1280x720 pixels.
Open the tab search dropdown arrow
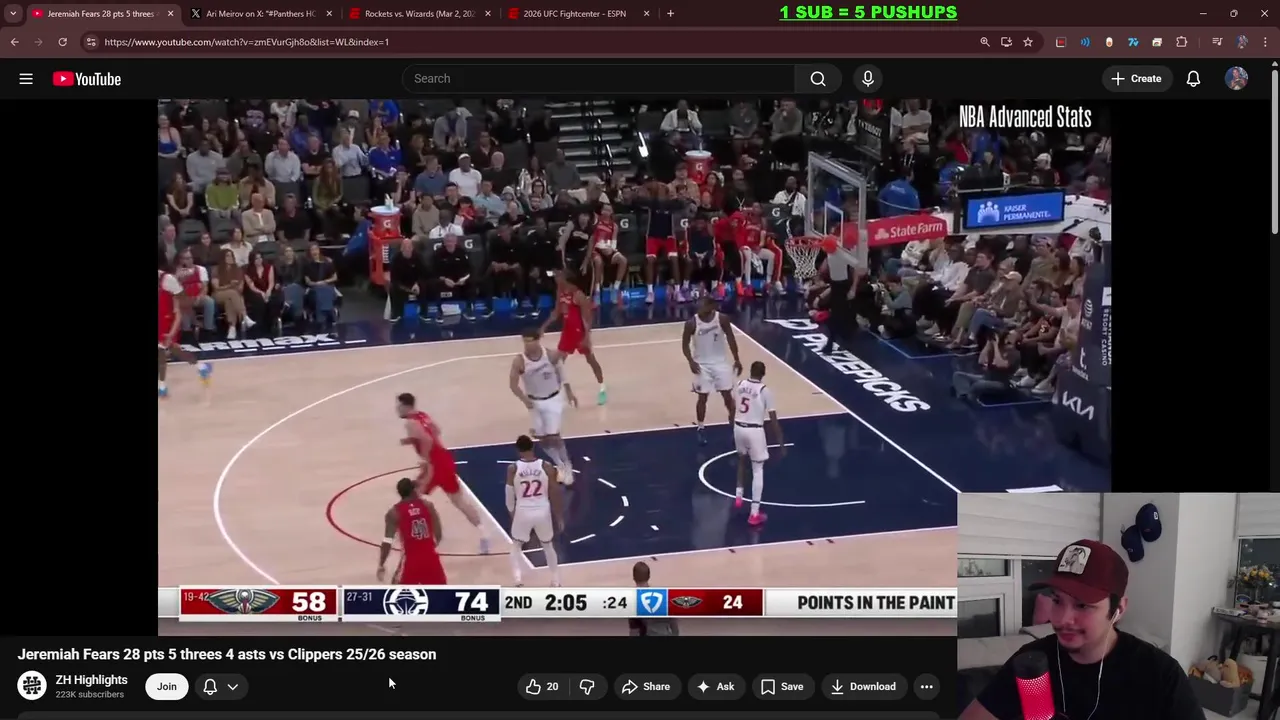click(13, 14)
